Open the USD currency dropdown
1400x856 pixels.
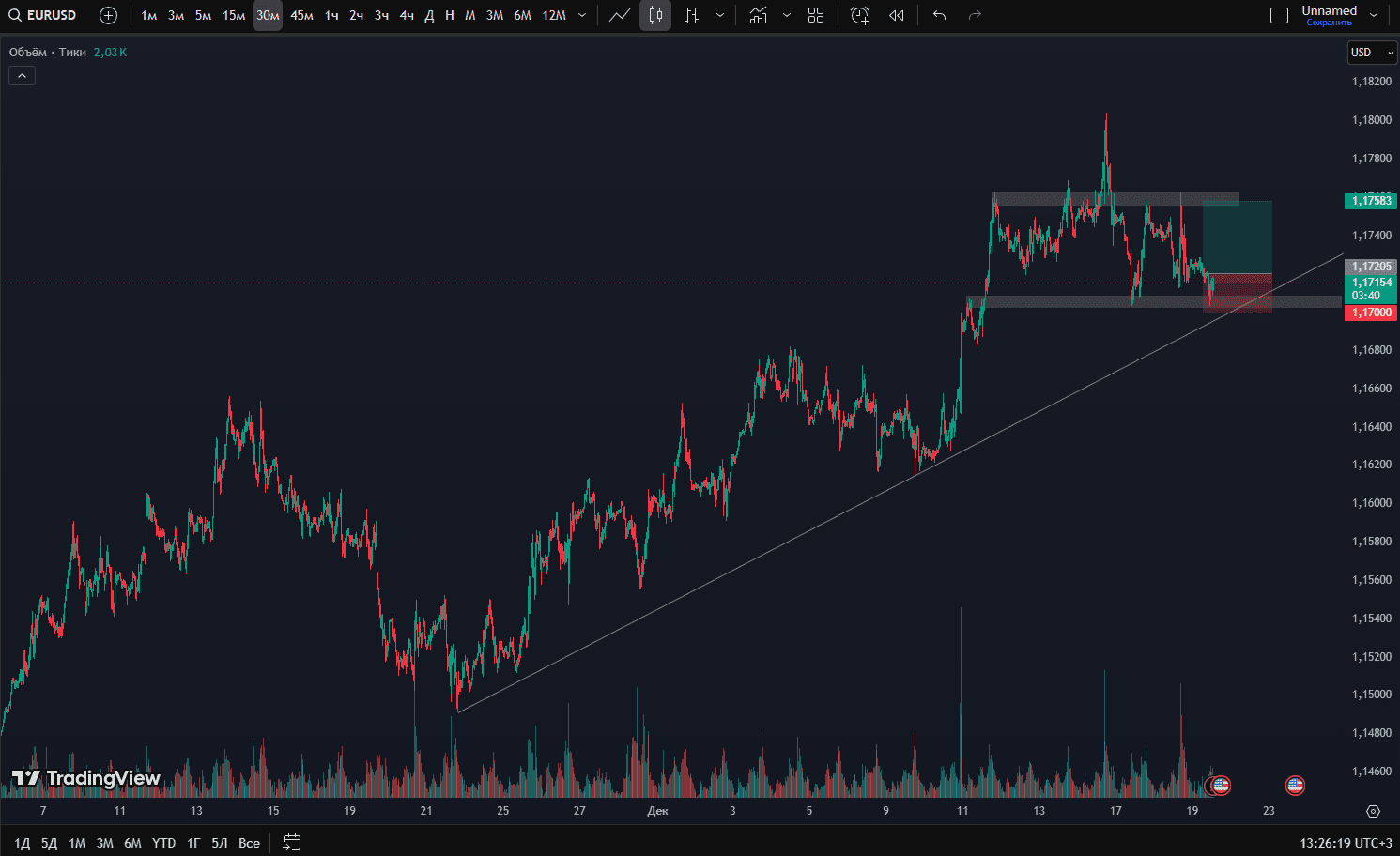pyautogui.click(x=1371, y=53)
